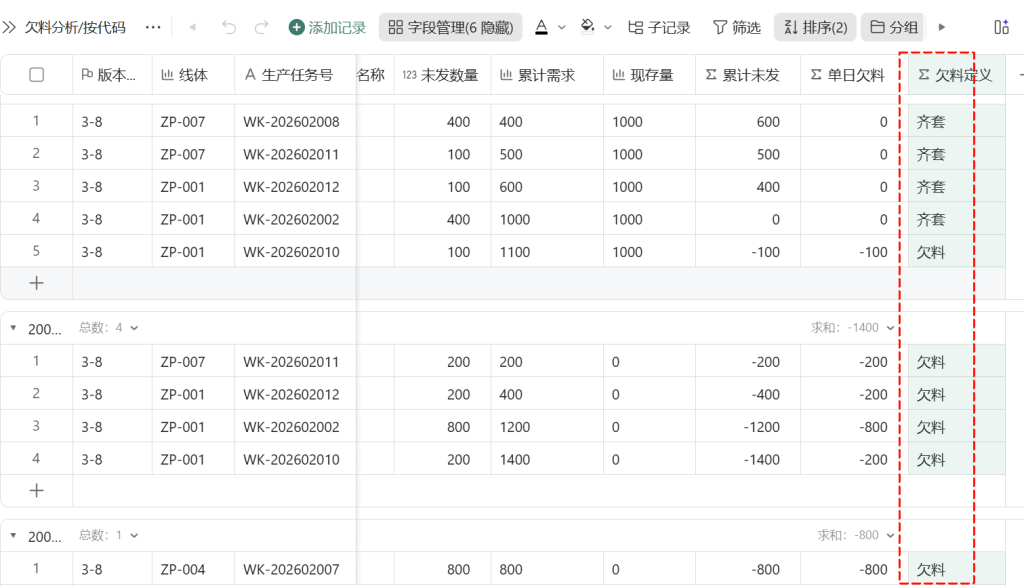
Task: Open the three-dot more options menu
Action: click(x=153, y=27)
